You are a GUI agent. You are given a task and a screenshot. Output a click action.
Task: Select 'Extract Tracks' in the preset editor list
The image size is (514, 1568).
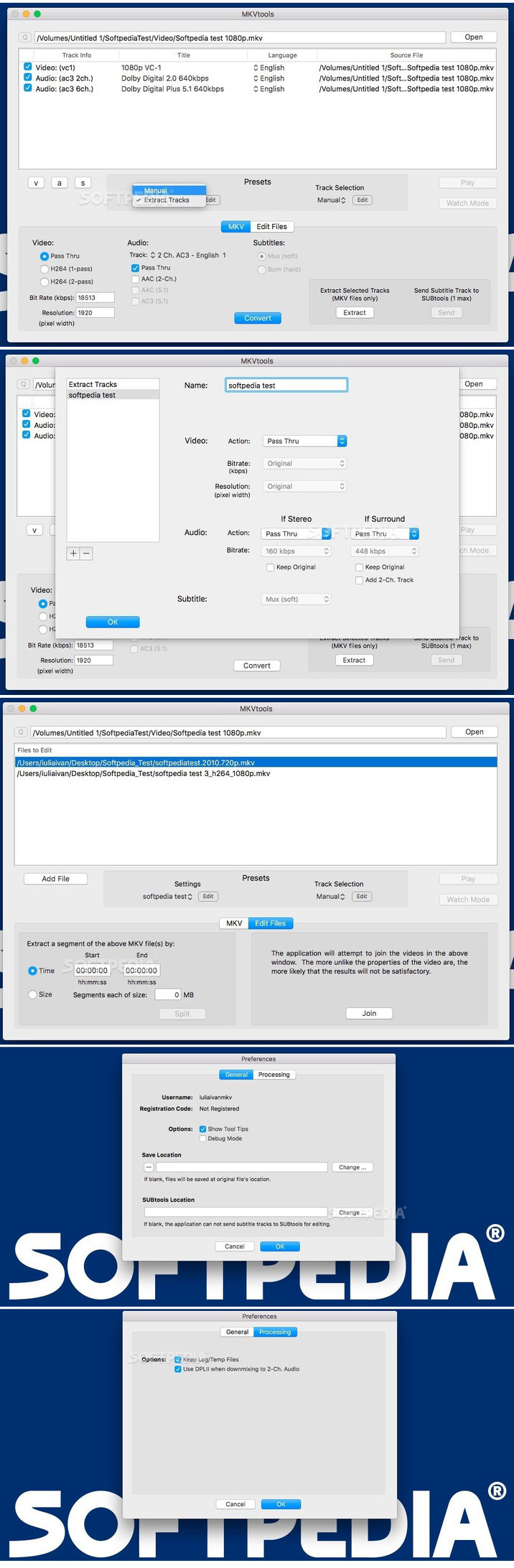pos(113,385)
